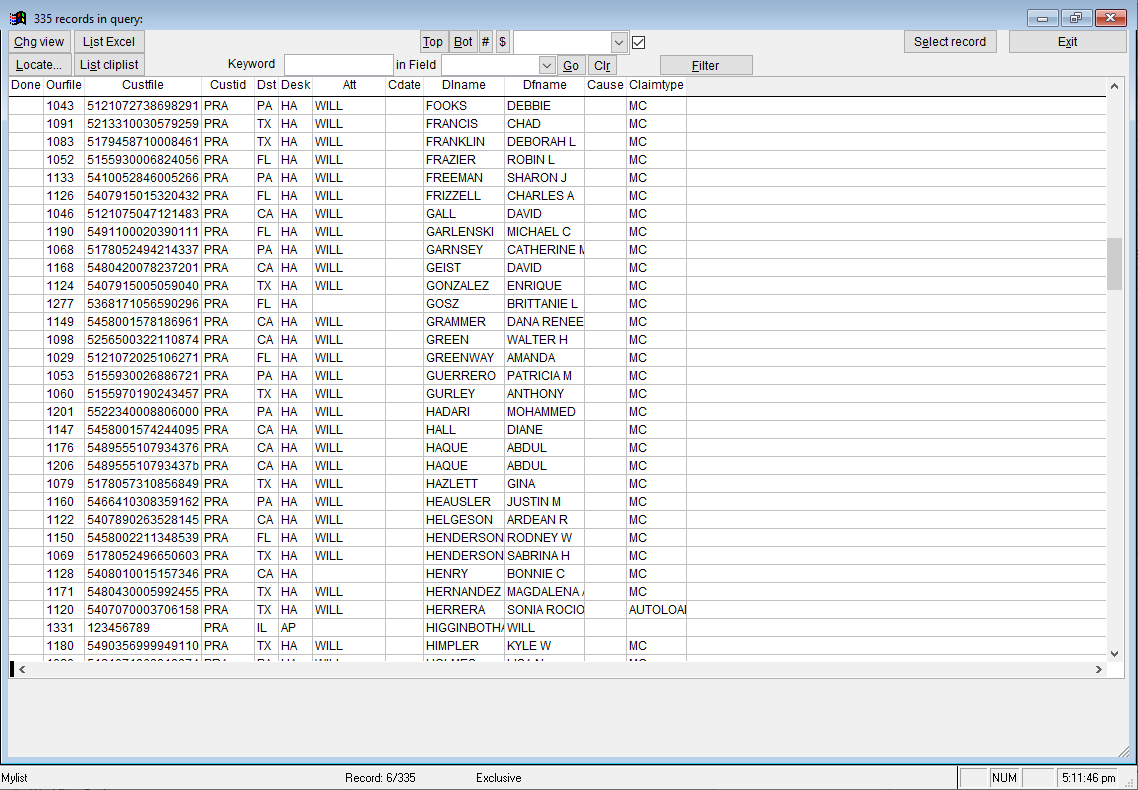1138x790 pixels.
Task: Click the List cliplist button
Action: pos(109,65)
